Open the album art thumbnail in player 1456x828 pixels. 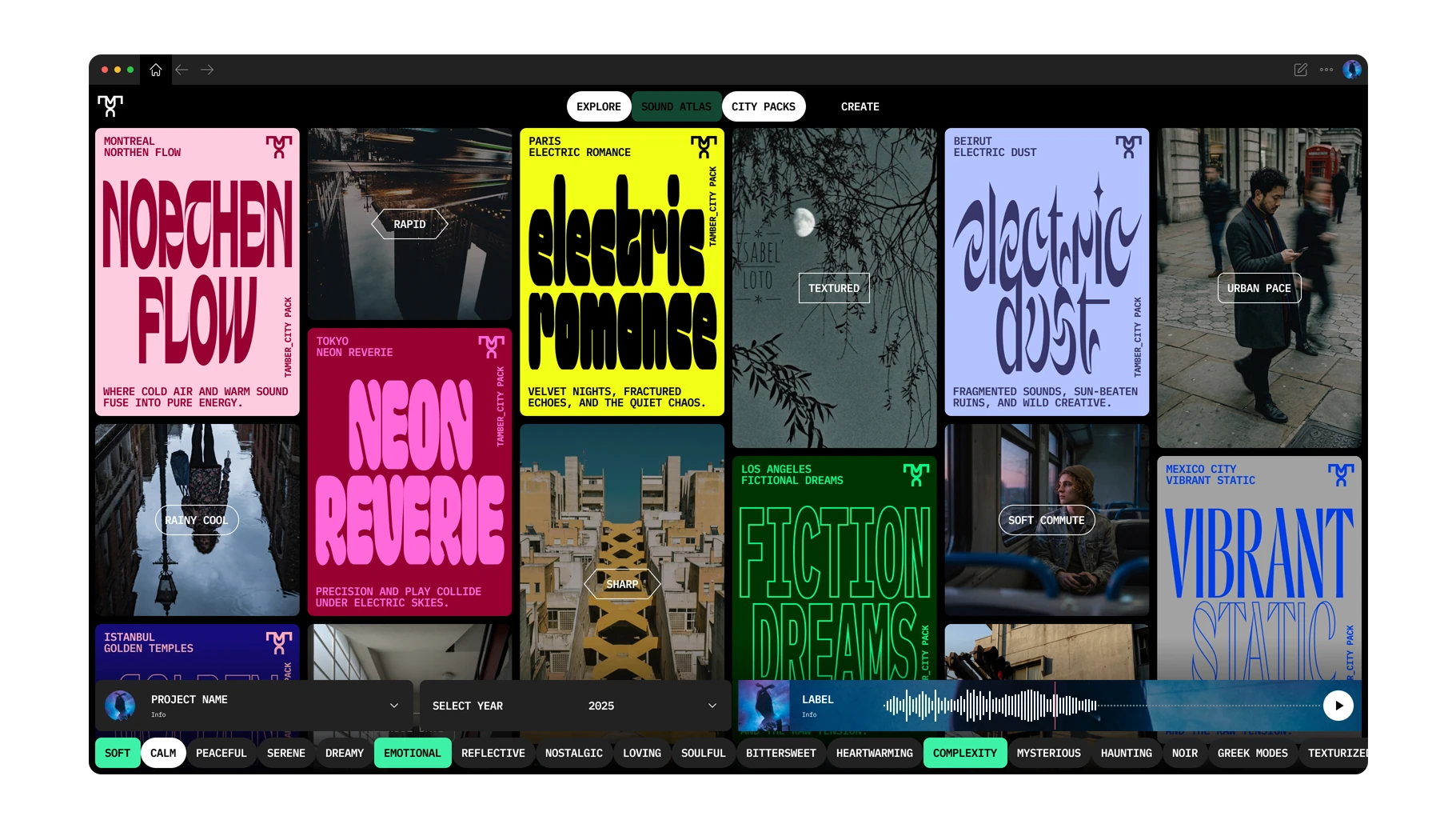(764, 706)
